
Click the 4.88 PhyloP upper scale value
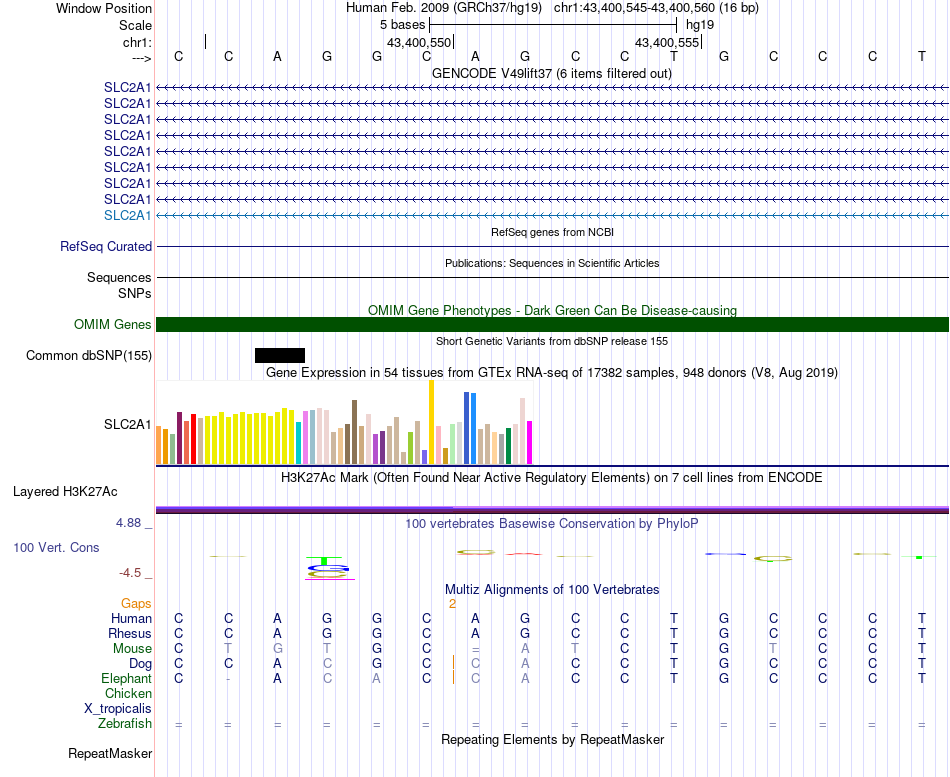point(128,522)
